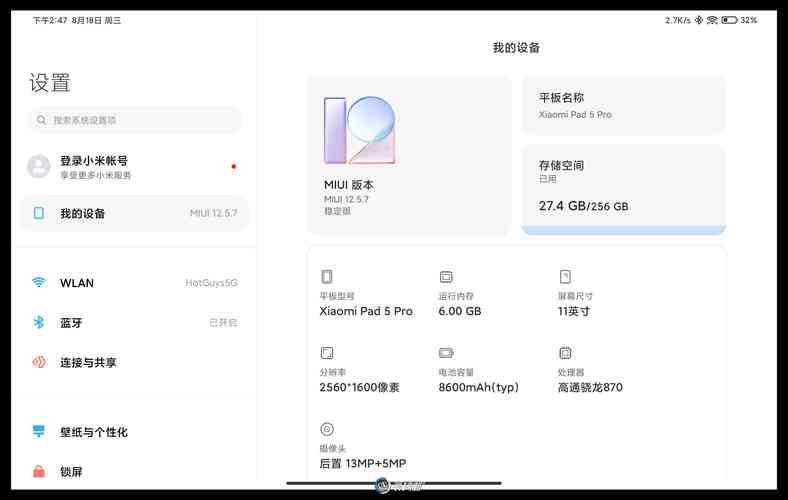Screen dimensions: 788x500
Task: Click the MIUI 12.5.7 value in sidebar
Action: (x=214, y=213)
